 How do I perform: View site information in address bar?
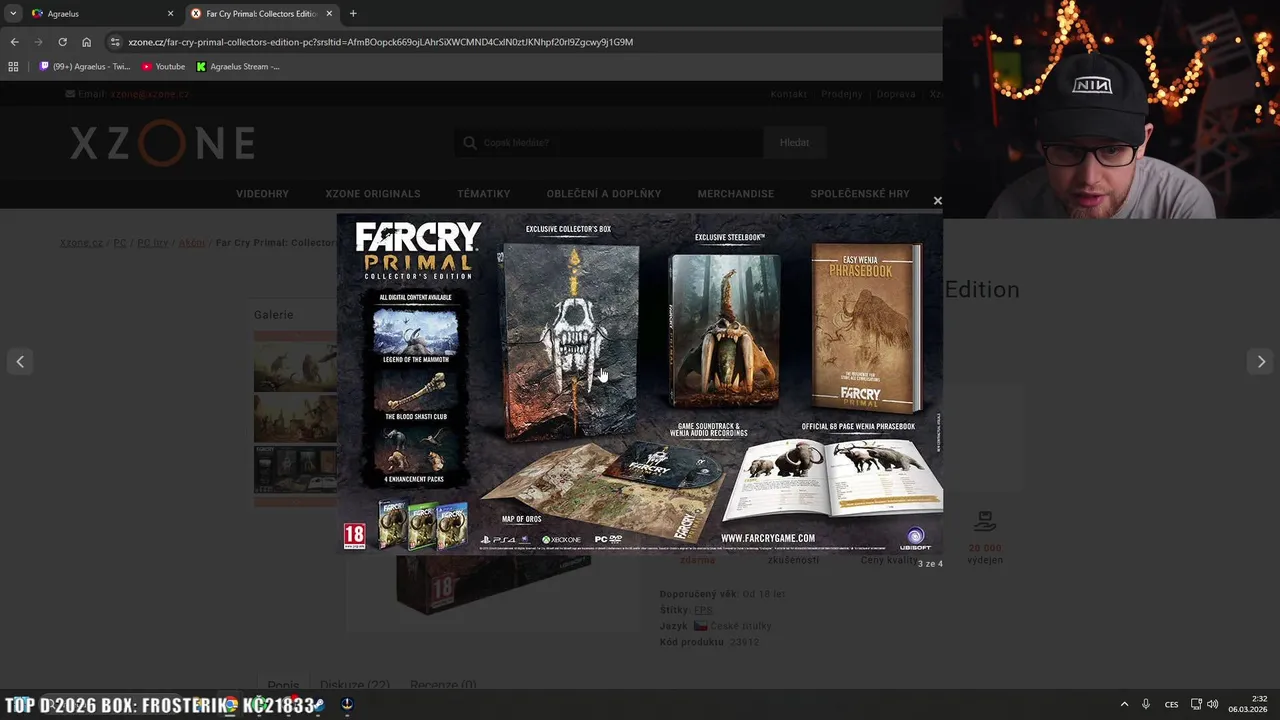(x=115, y=42)
